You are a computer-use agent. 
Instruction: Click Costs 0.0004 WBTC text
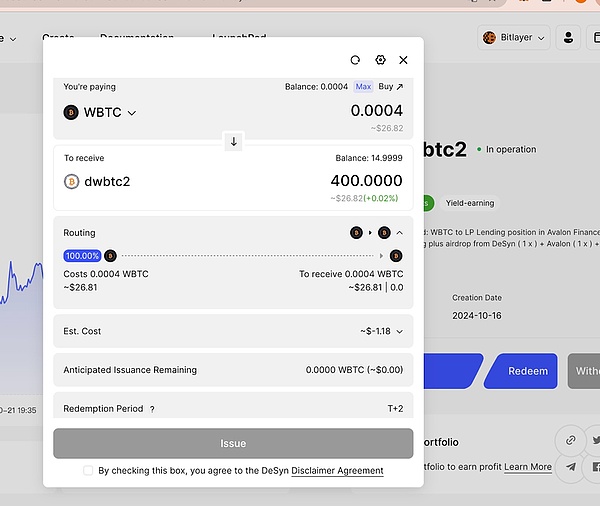(x=106, y=274)
